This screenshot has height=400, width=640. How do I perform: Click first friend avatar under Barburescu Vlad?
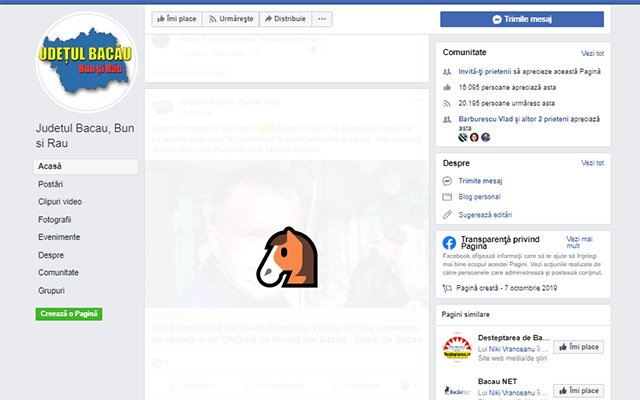(462, 137)
